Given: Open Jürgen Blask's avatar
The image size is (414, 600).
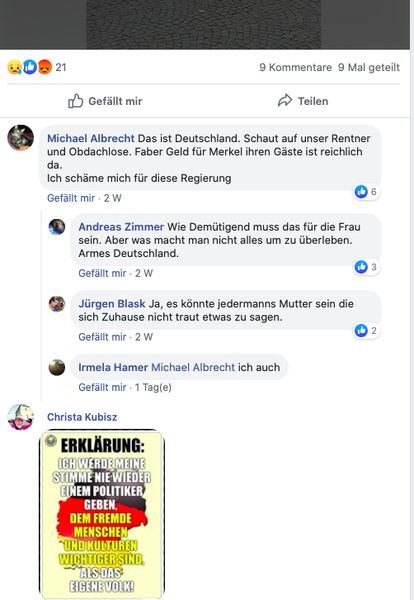Looking at the screenshot, I should click(57, 304).
